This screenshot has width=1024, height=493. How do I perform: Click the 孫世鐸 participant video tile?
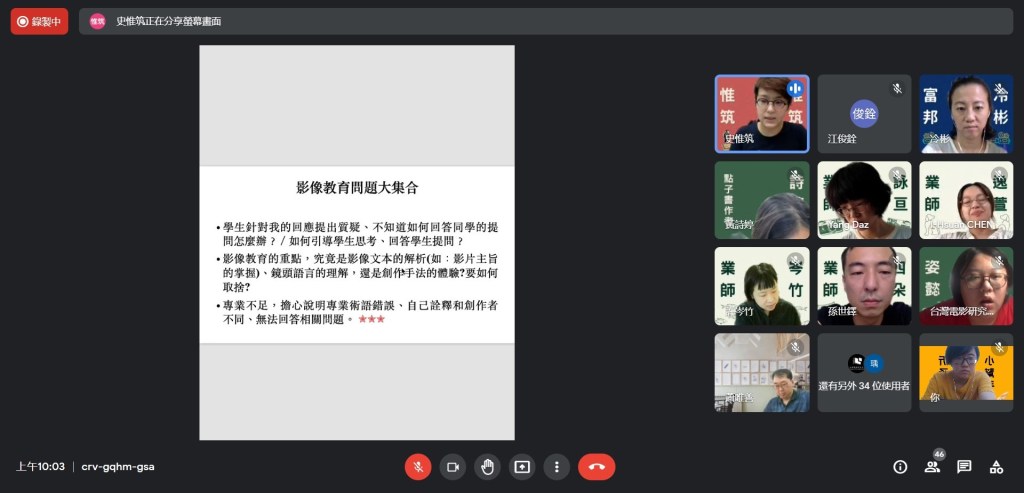(864, 286)
